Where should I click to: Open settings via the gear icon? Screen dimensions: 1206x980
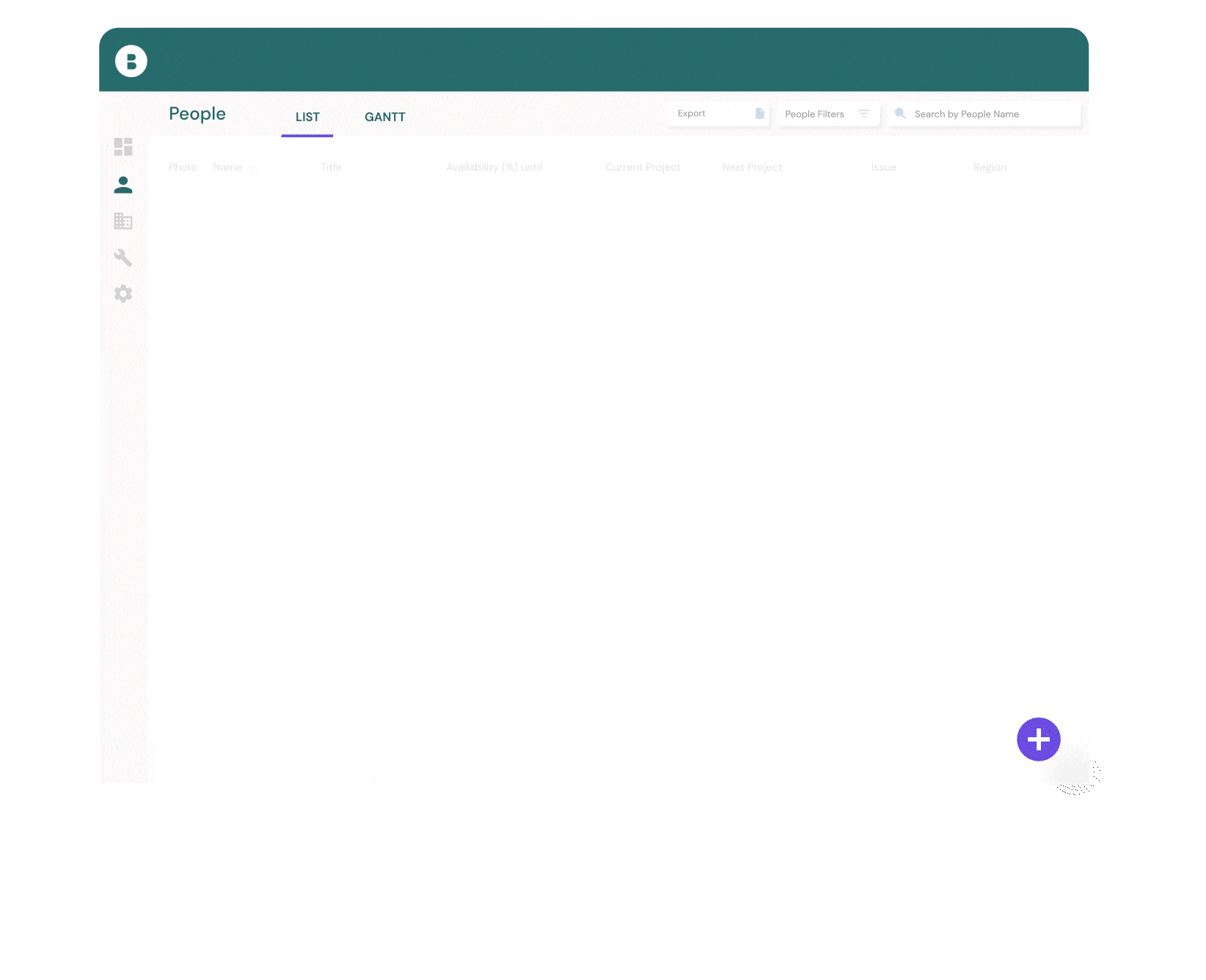(x=123, y=294)
